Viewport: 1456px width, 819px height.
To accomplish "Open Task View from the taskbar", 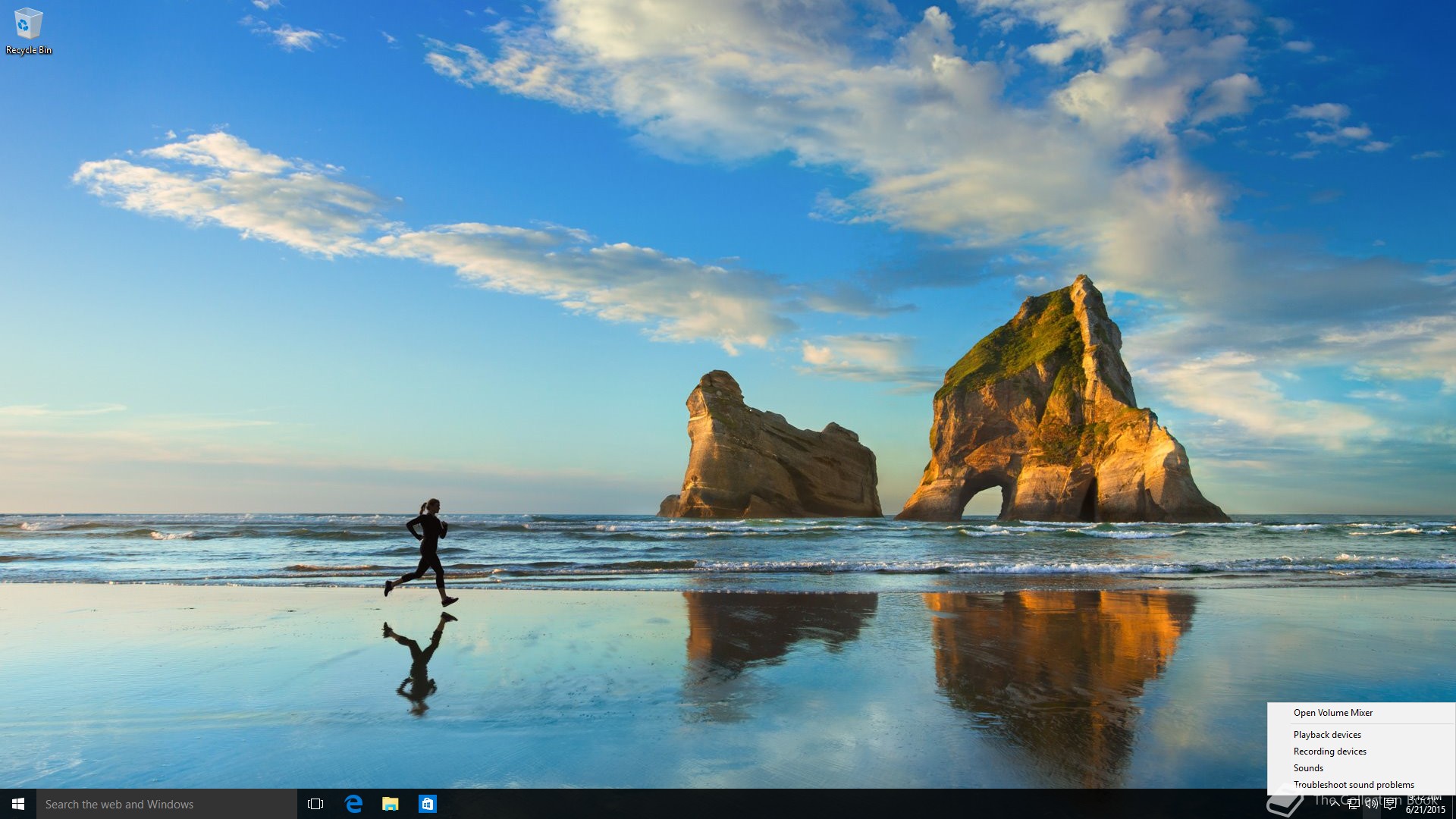I will (315, 804).
